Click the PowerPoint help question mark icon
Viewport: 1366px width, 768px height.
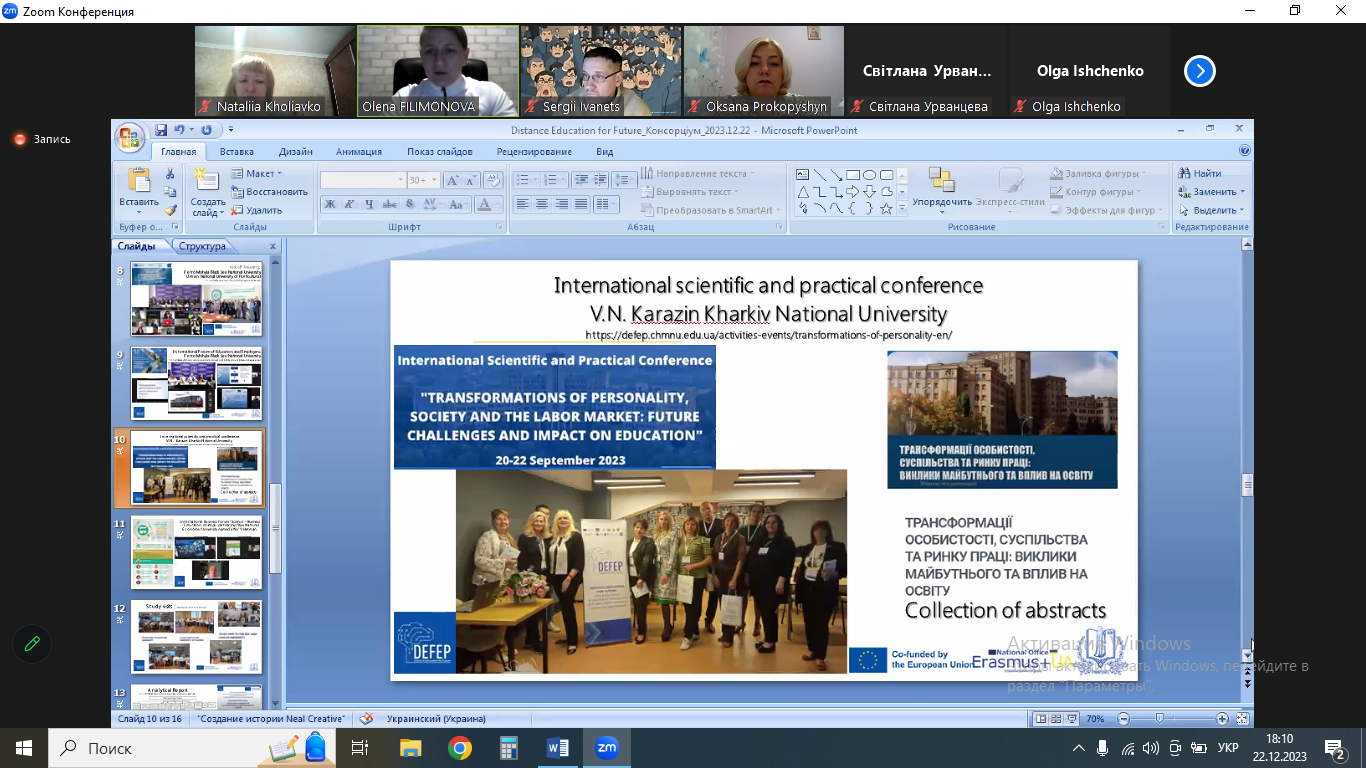1244,151
